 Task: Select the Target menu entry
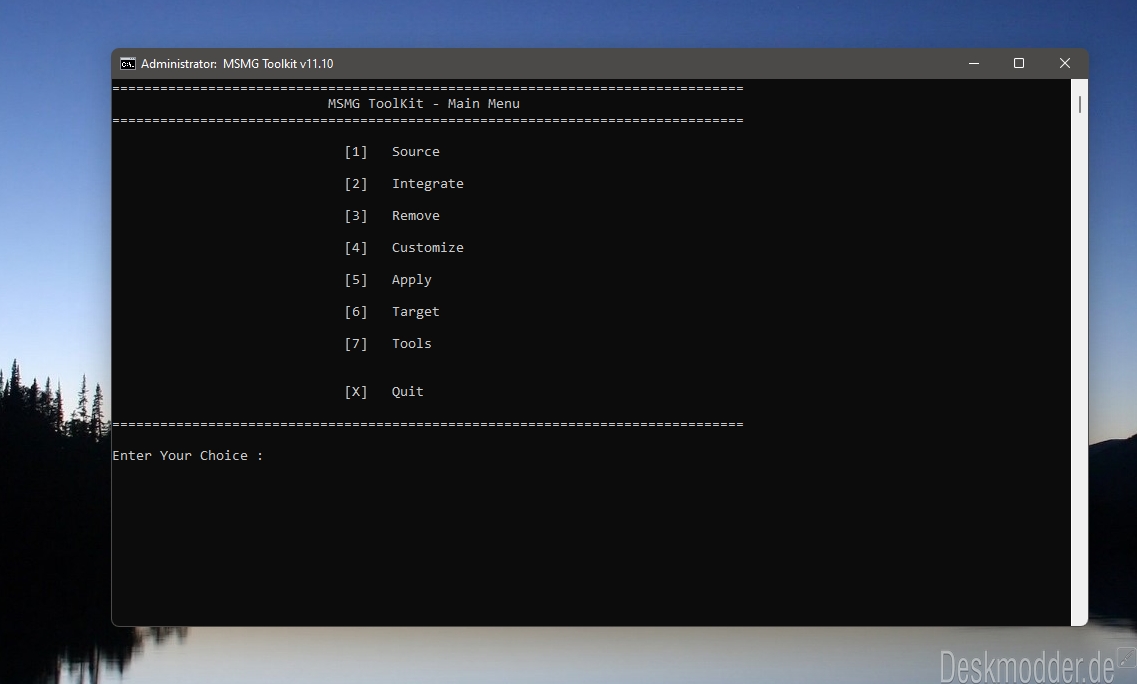click(415, 312)
